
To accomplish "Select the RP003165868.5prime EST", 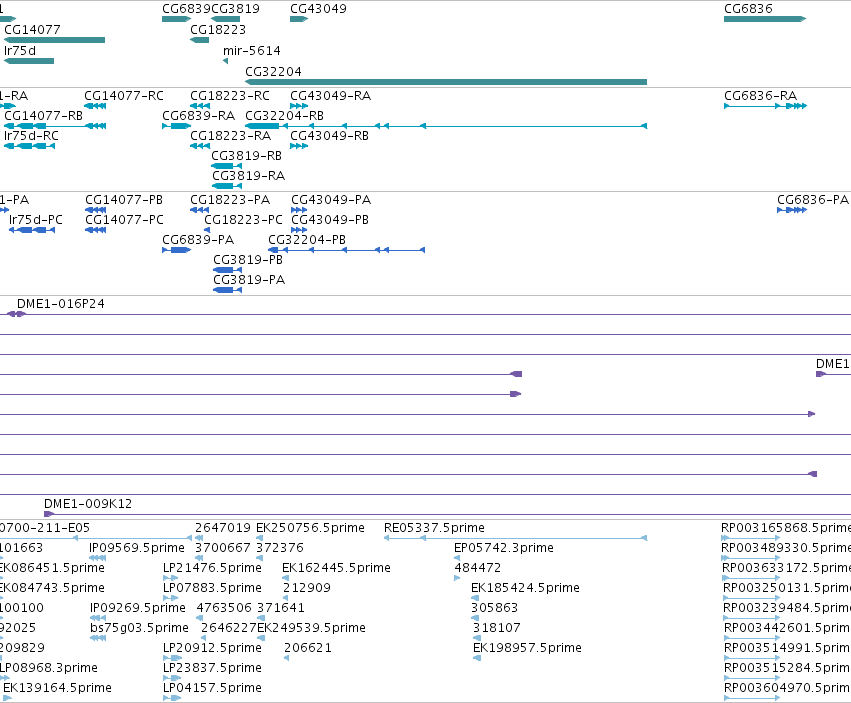I will pos(751,538).
